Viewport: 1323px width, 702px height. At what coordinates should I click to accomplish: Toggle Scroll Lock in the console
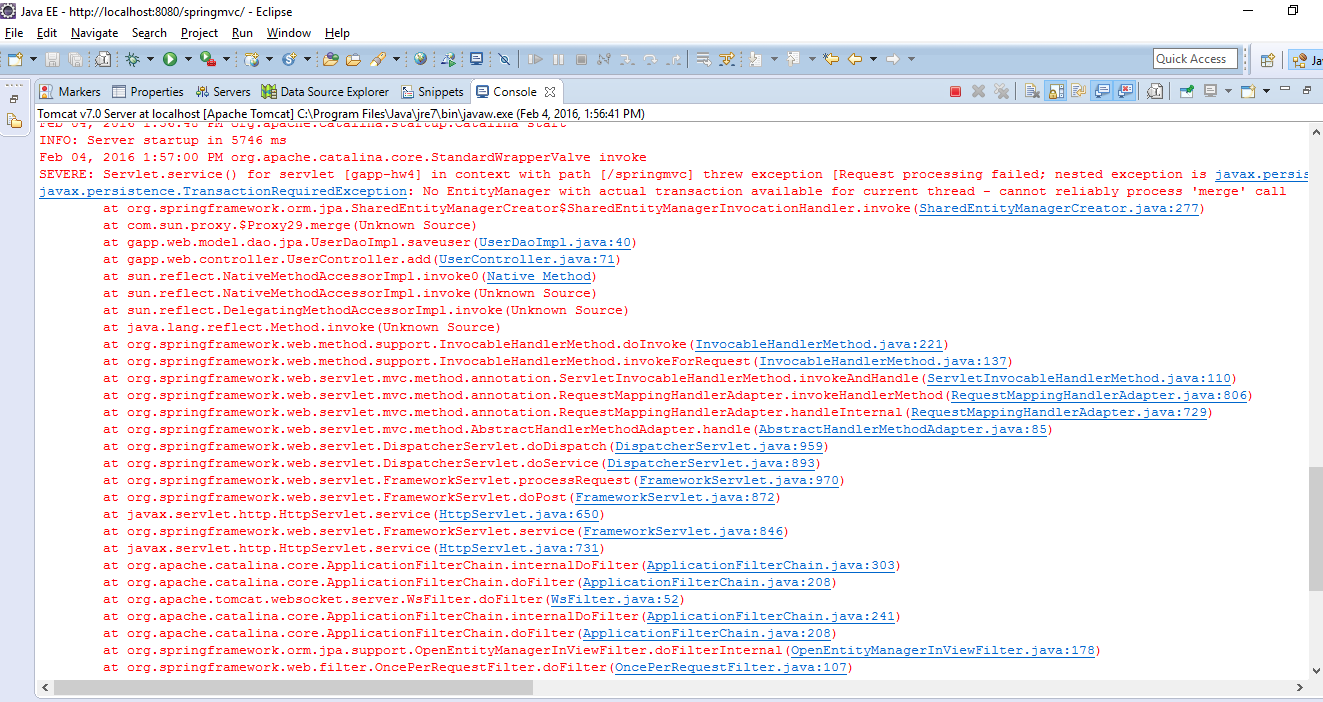1056,91
